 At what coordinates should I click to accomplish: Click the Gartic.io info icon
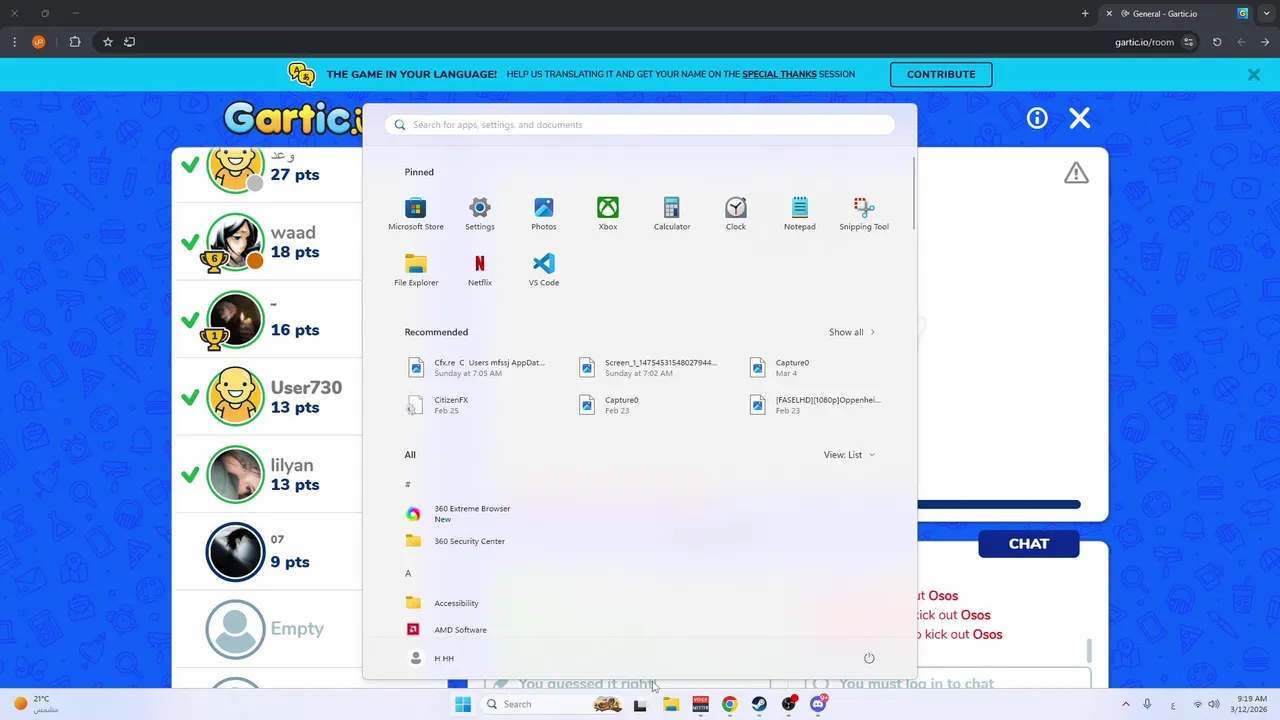coord(1037,118)
